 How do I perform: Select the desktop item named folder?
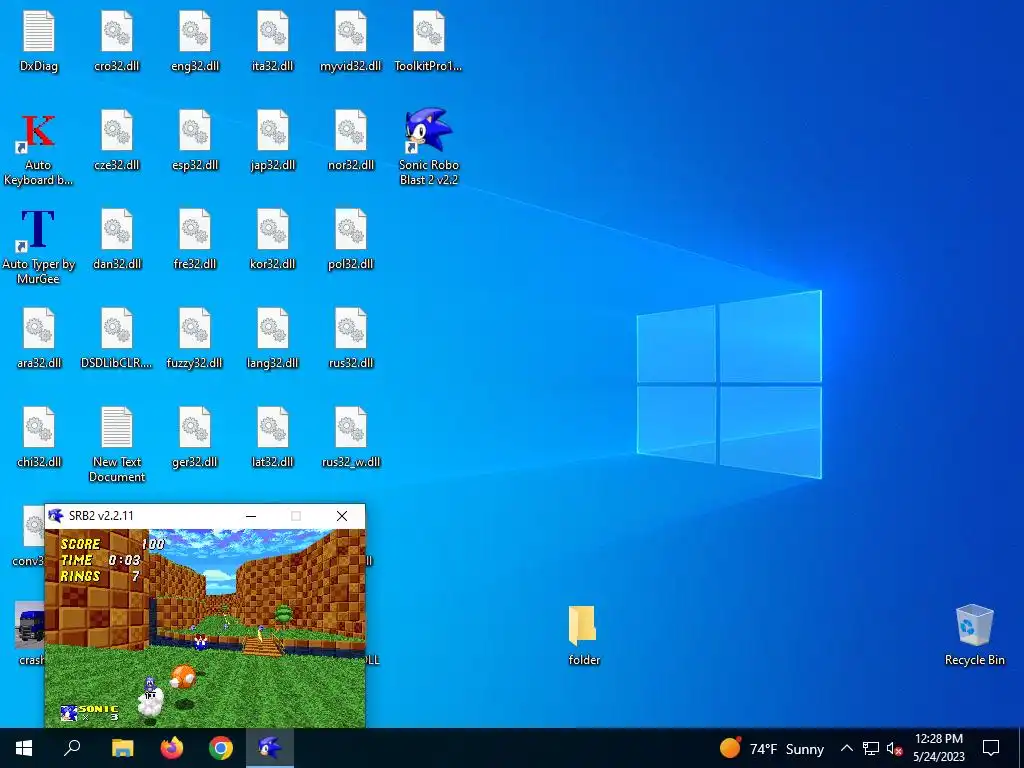[583, 635]
